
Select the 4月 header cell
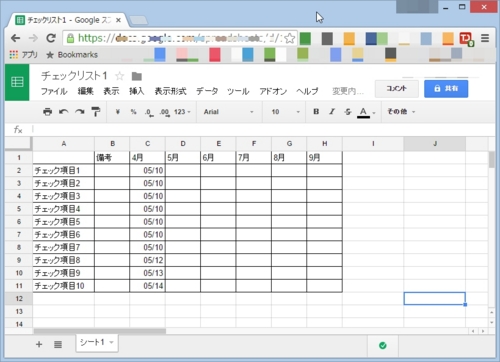pyautogui.click(x=147, y=158)
